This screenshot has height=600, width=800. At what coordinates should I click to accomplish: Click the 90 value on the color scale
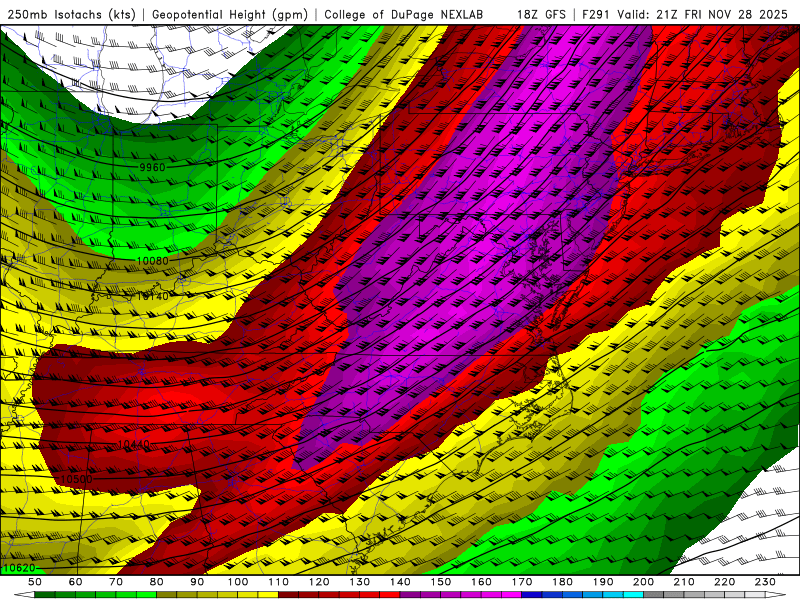[197, 582]
